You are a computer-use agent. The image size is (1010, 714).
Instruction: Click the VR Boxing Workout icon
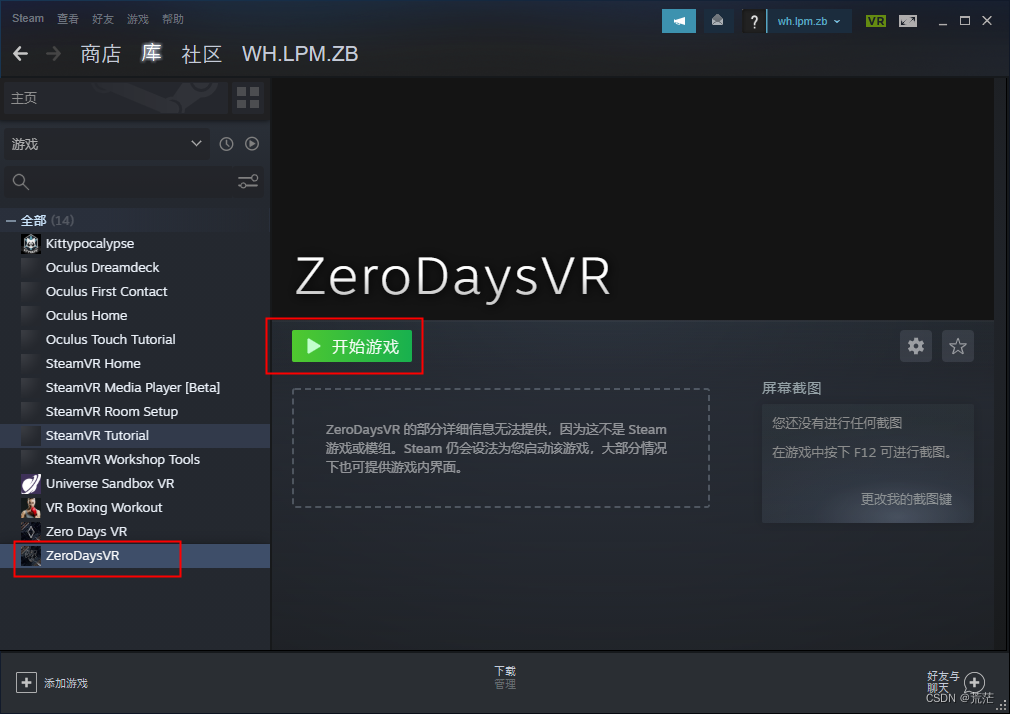coord(30,508)
